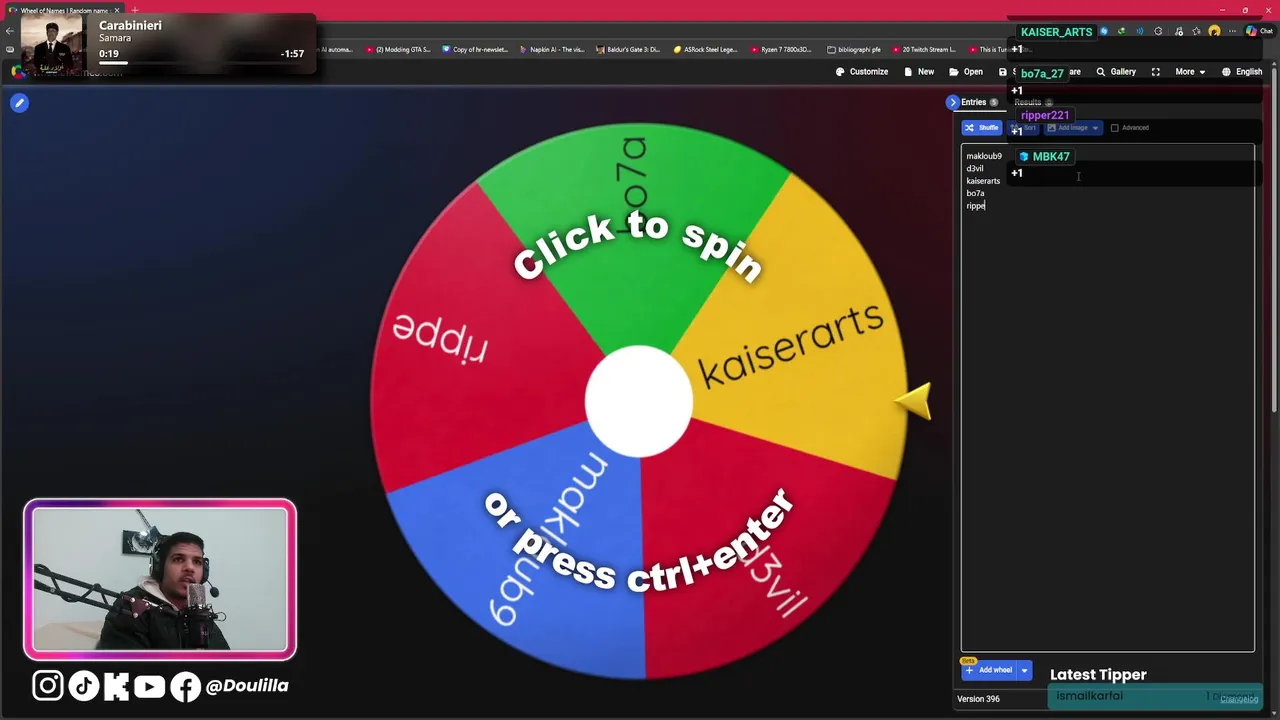The image size is (1280, 720).
Task: Open the Add wheel dropdown arrow
Action: (1024, 670)
